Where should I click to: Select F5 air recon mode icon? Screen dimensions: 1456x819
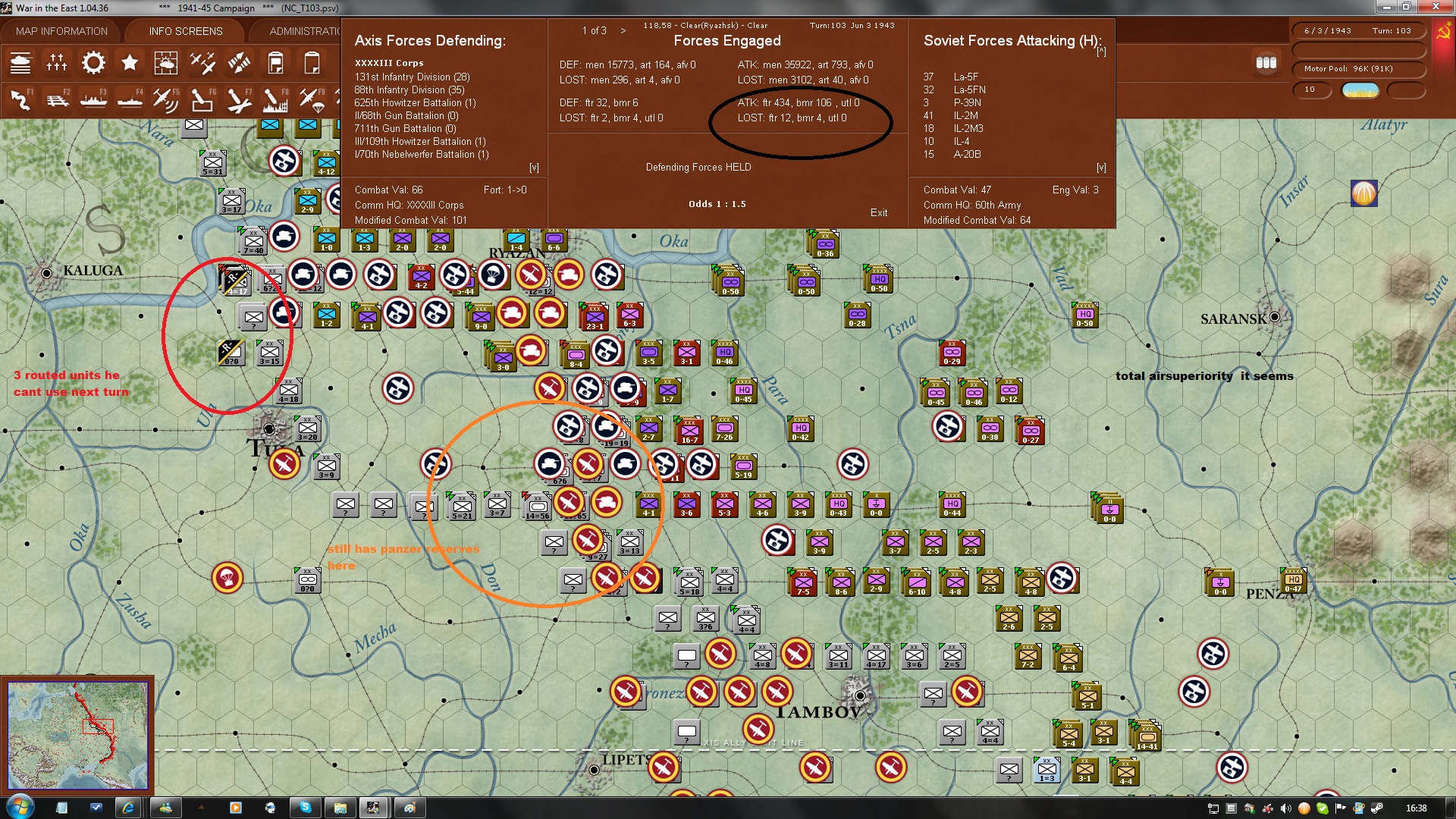click(x=166, y=99)
